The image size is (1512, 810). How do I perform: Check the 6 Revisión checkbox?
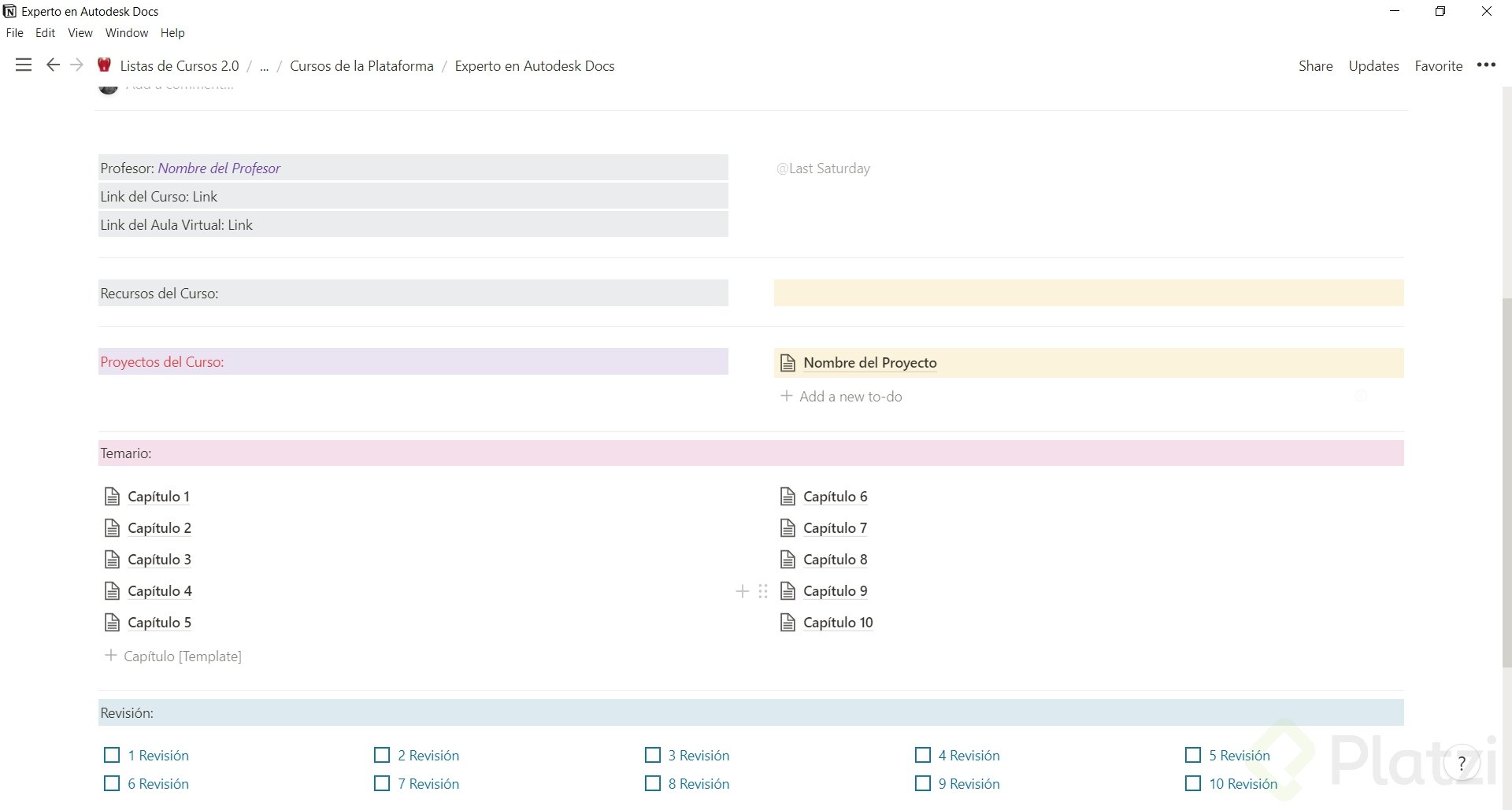pos(112,784)
